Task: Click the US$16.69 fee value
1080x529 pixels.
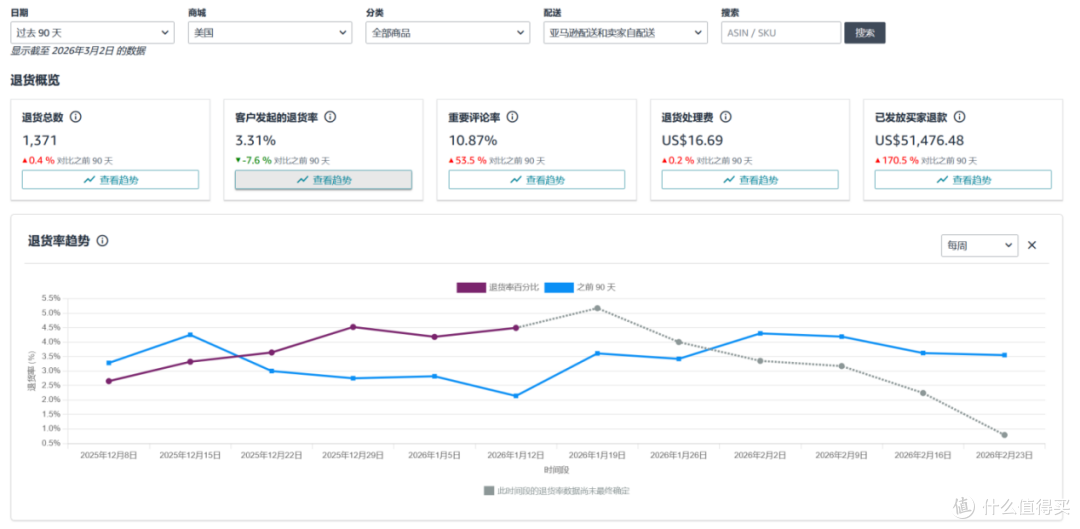Action: coord(692,141)
